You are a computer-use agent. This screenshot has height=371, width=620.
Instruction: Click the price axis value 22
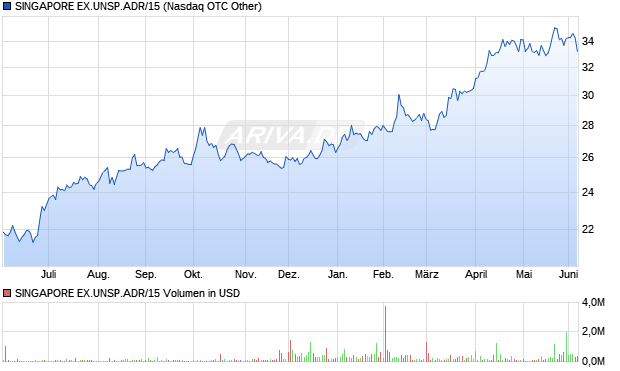coord(588,229)
